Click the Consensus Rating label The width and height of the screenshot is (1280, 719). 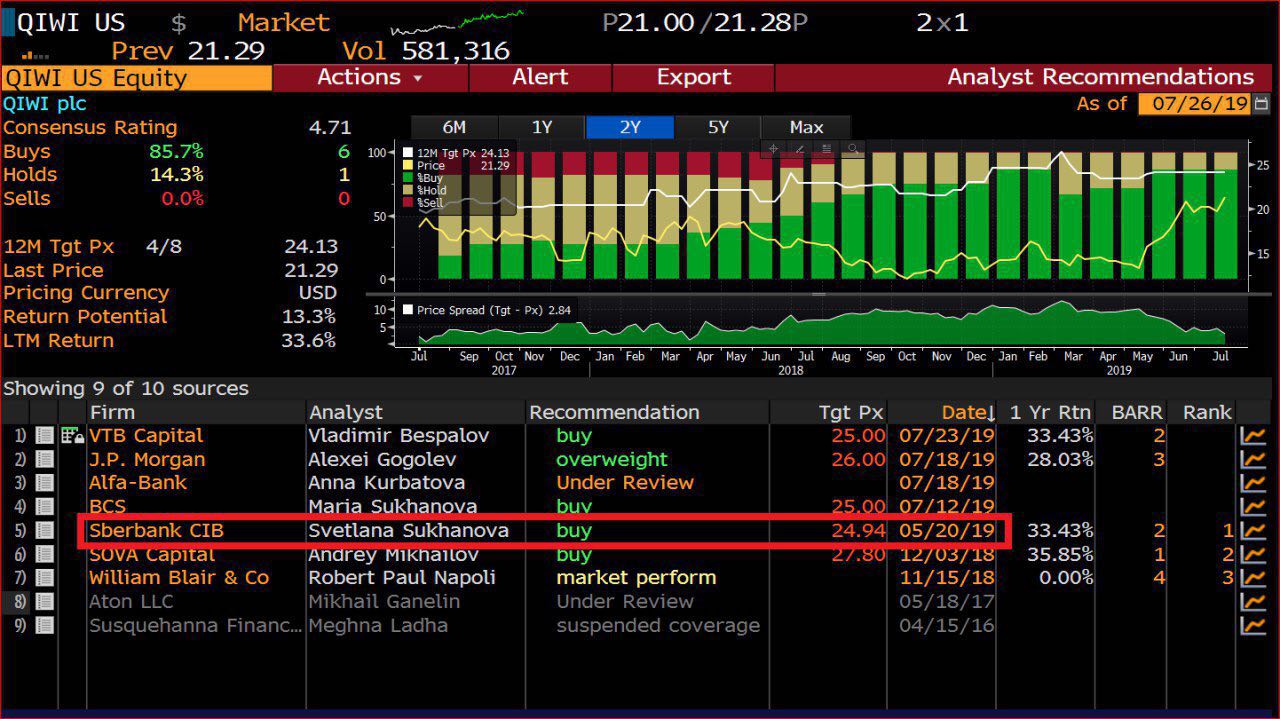(90, 127)
